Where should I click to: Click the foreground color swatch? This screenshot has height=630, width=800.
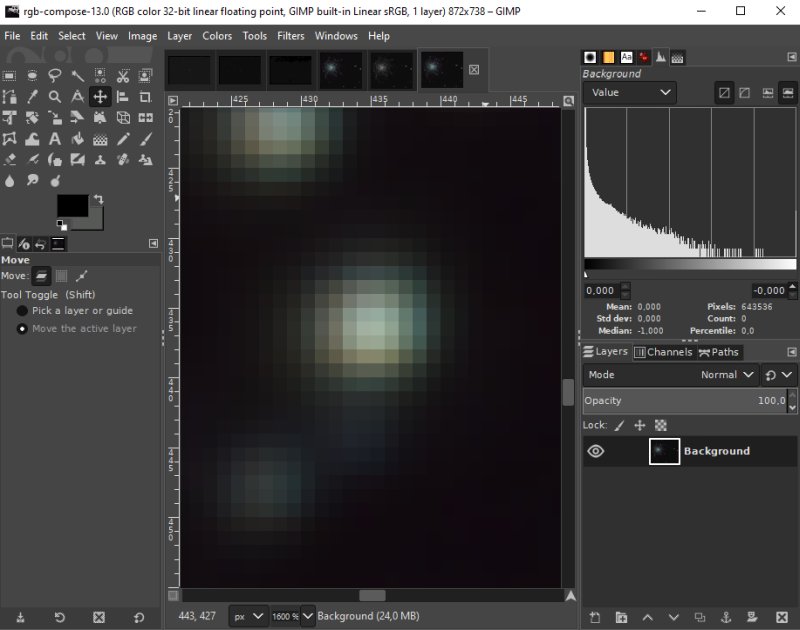click(x=72, y=206)
